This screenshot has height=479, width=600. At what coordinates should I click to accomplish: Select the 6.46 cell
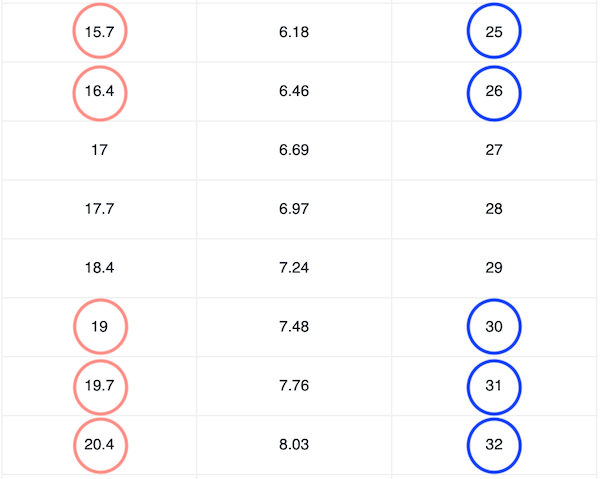294,92
